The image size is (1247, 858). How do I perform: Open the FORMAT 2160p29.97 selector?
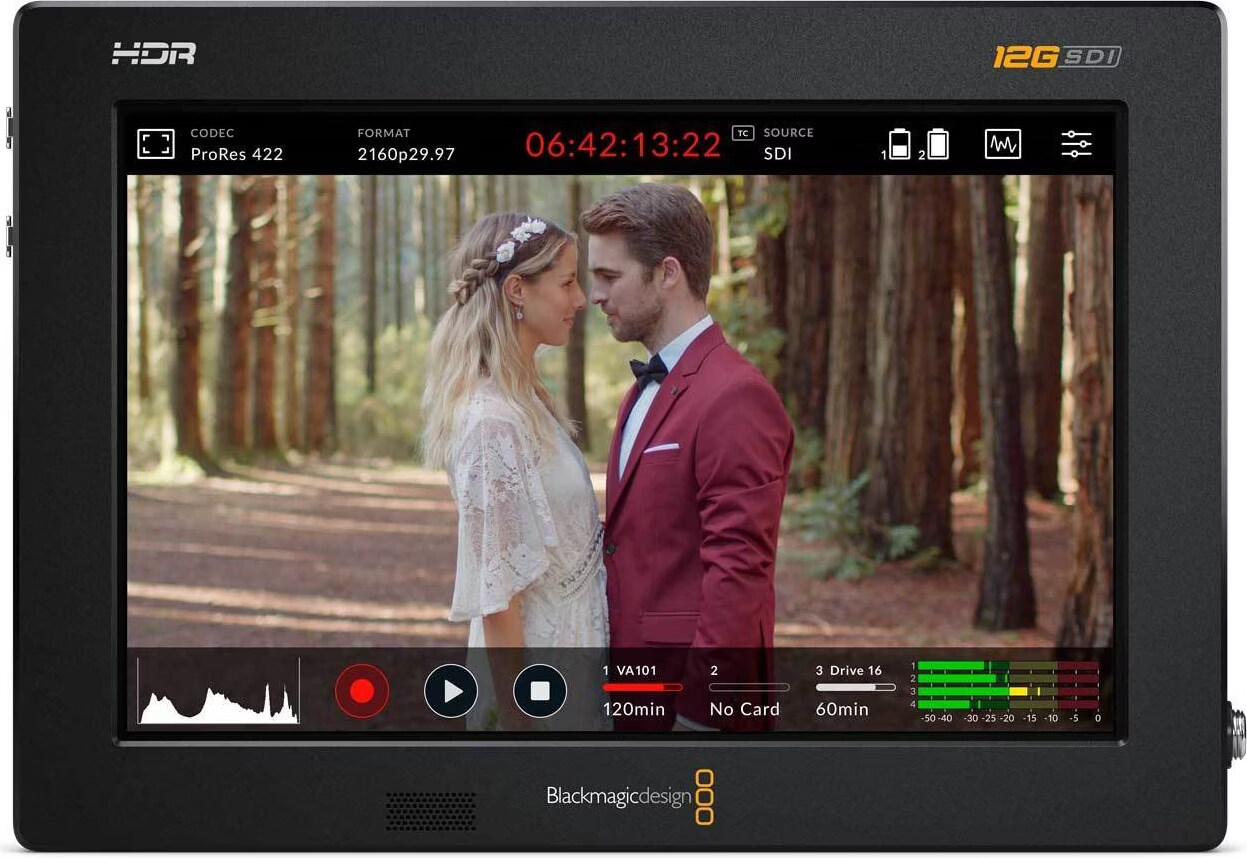[x=404, y=145]
